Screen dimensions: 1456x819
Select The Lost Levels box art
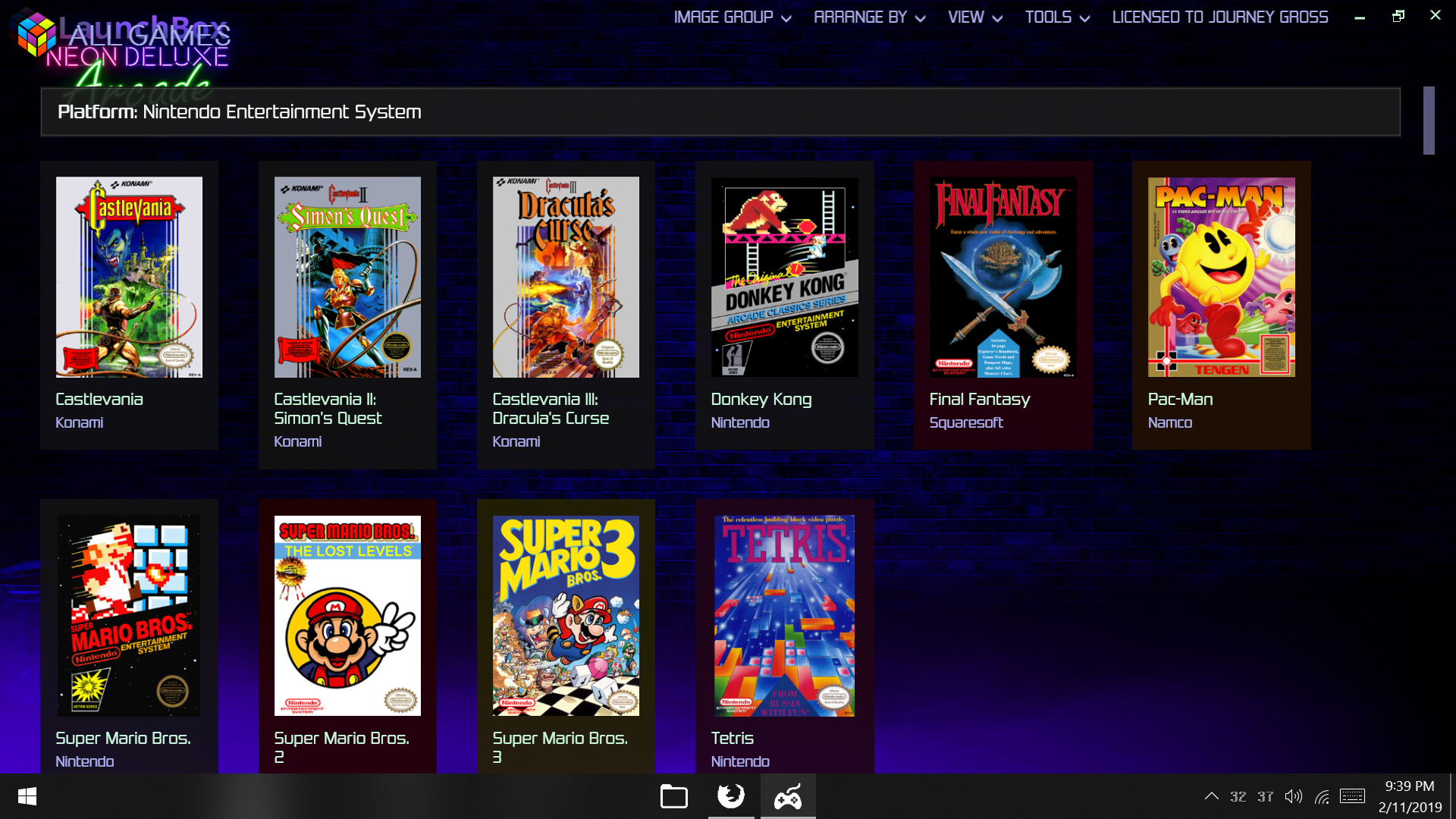[347, 616]
